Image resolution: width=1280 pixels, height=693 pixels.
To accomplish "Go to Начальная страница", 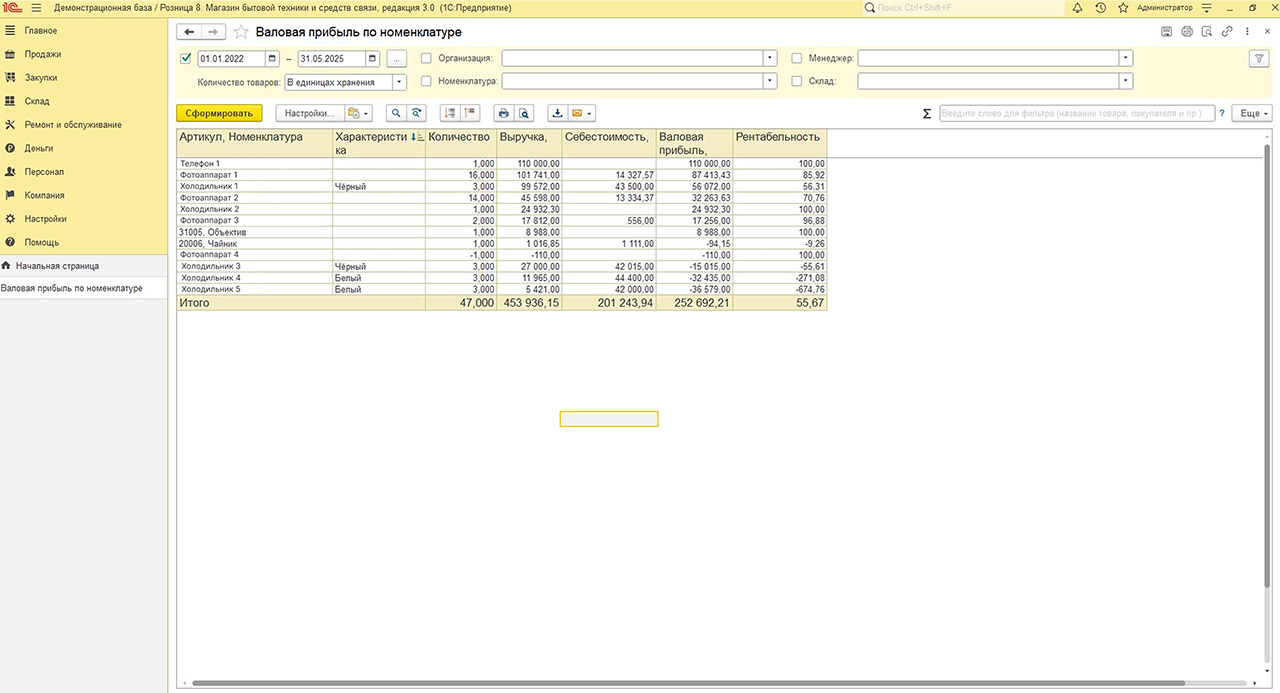I will [84, 266].
